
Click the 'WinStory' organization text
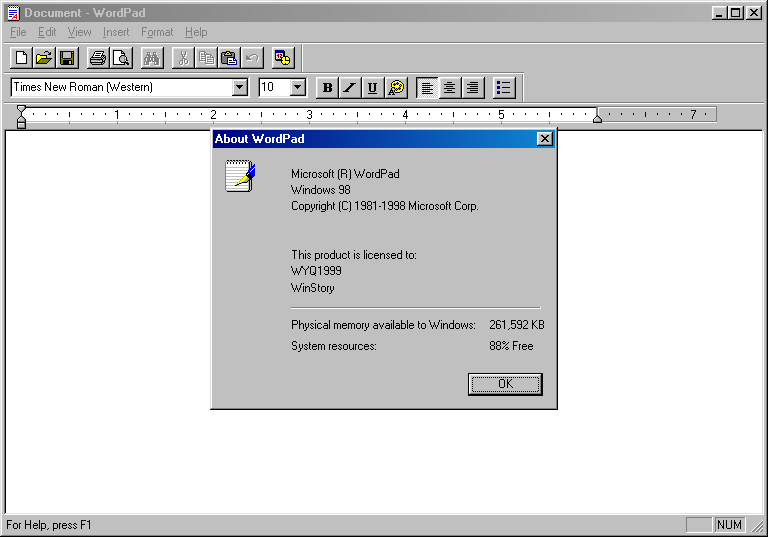pos(312,288)
